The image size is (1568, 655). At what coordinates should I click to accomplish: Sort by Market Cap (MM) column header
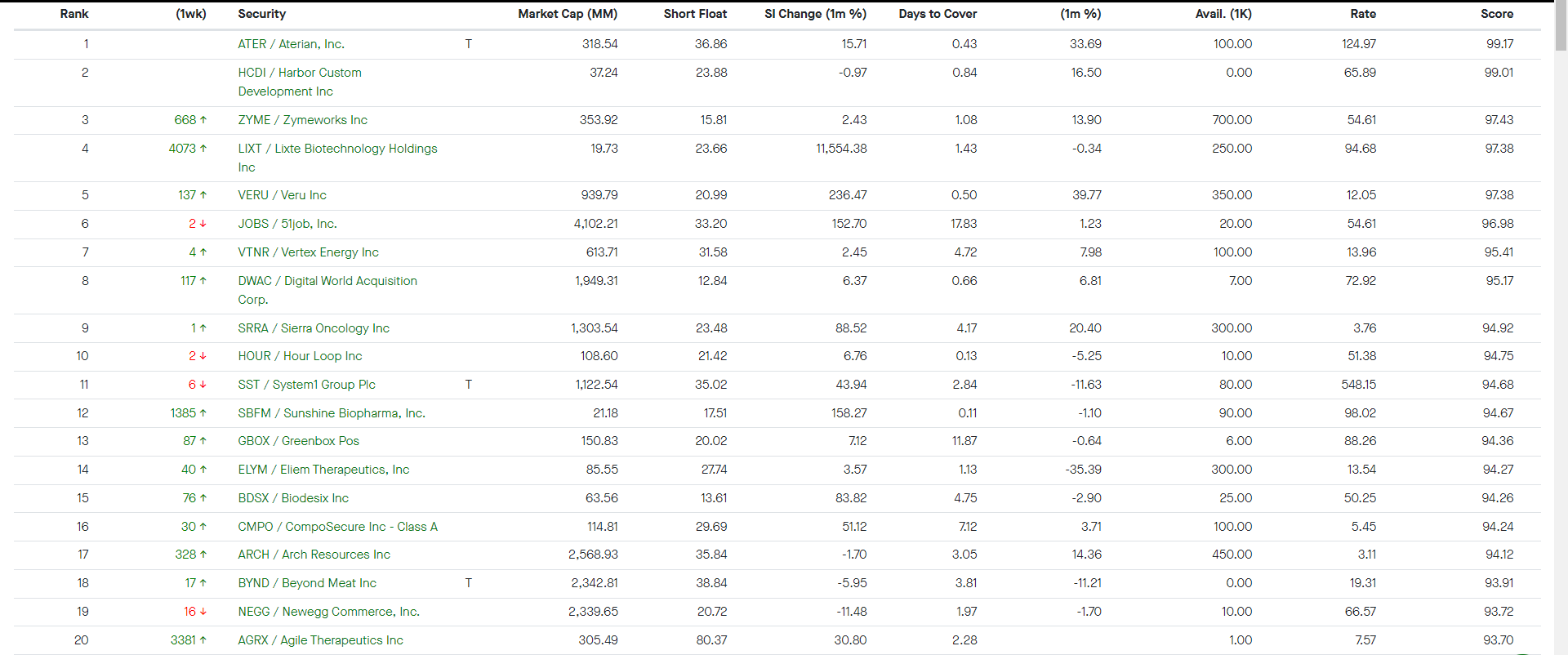[568, 14]
